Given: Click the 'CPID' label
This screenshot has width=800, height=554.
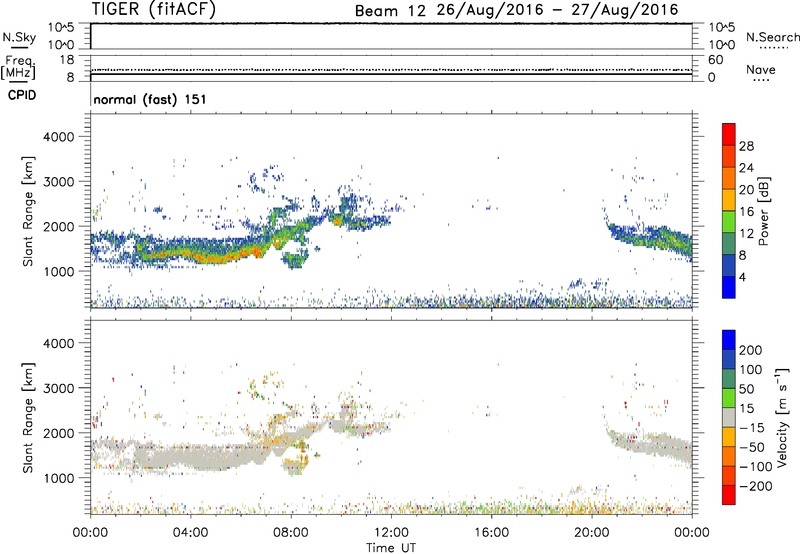Looking at the screenshot, I should (22, 95).
